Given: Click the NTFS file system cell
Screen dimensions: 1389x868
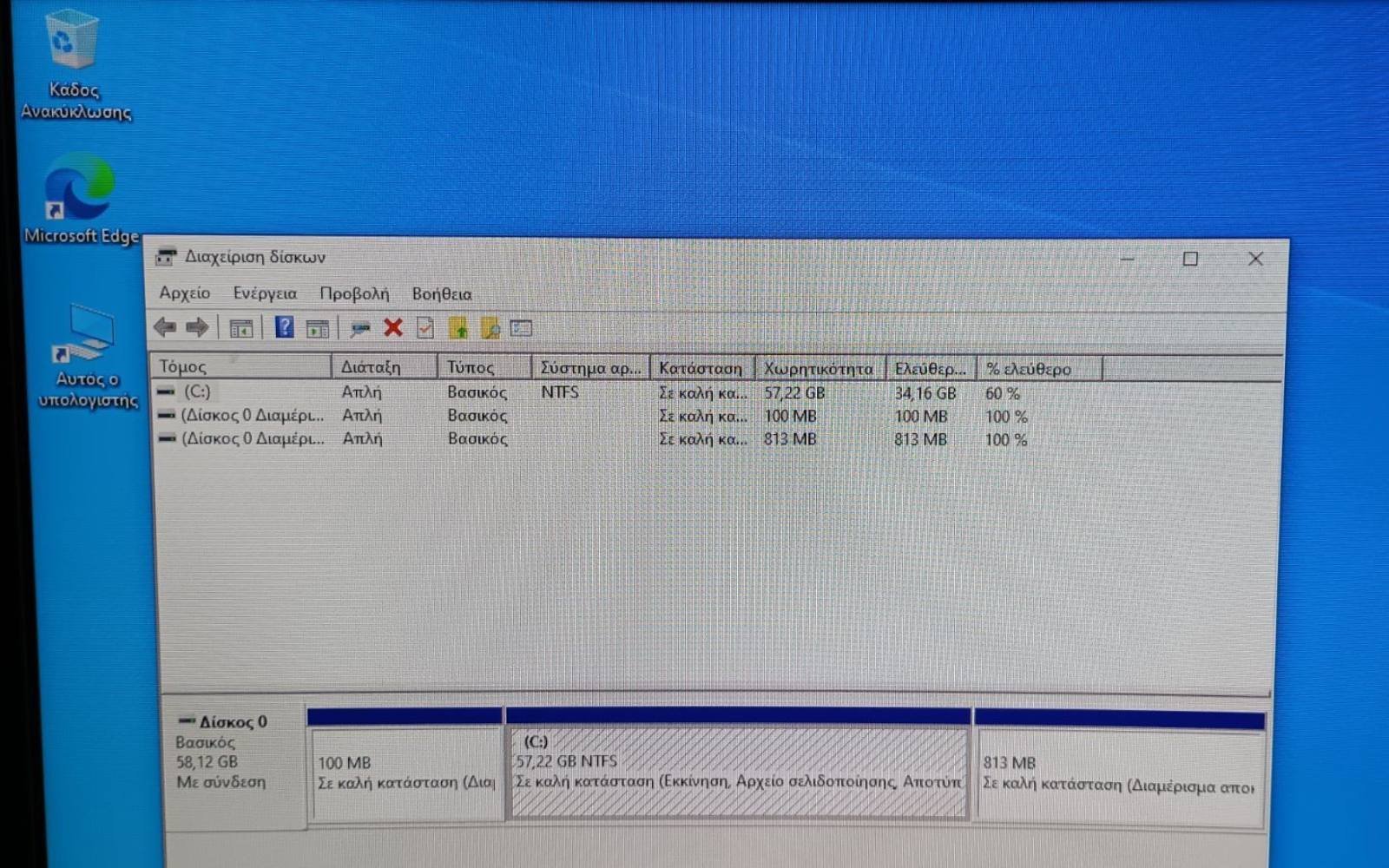Looking at the screenshot, I should 560,392.
